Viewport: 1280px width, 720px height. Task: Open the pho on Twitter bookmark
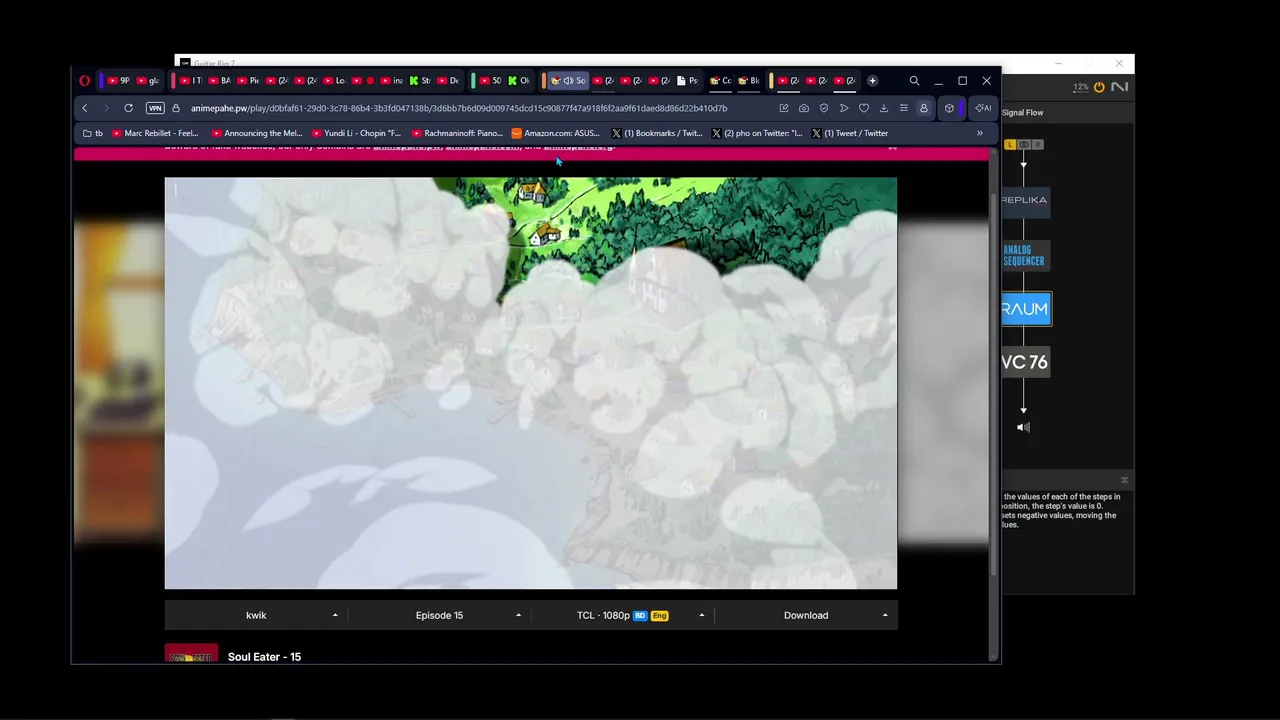757,133
